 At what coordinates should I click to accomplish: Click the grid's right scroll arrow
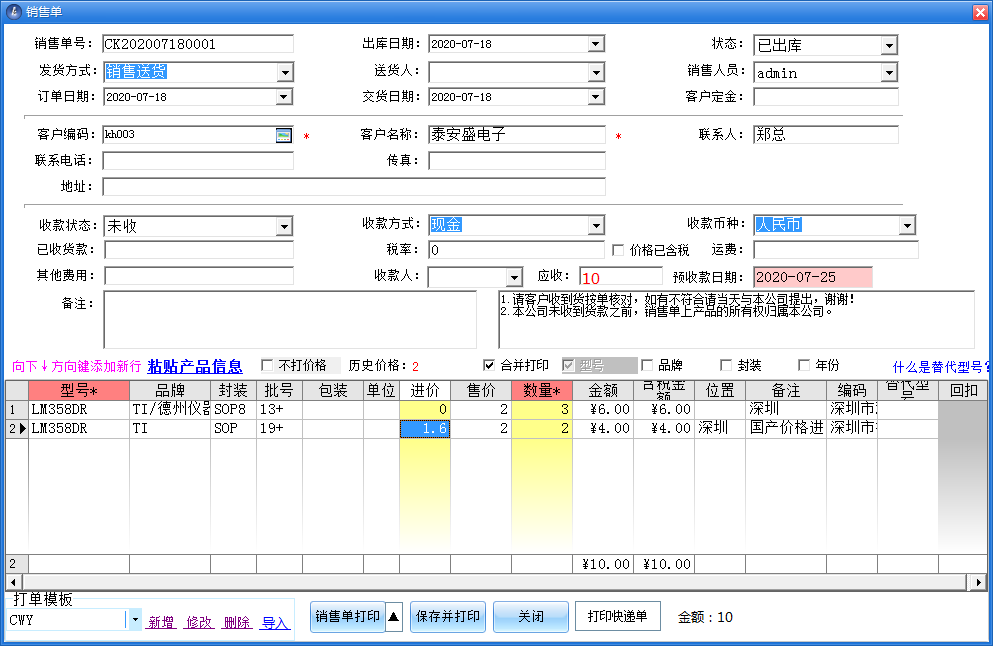pos(978,582)
